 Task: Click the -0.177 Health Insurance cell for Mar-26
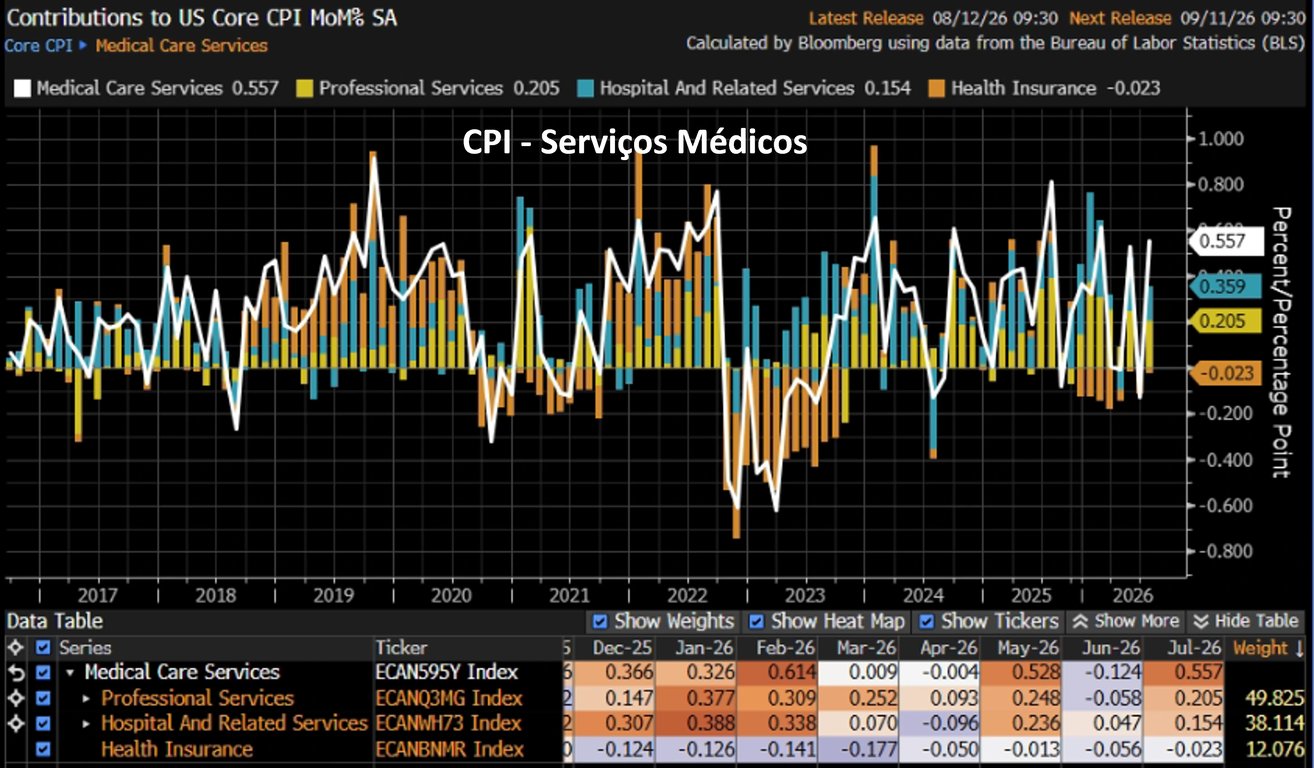860,749
